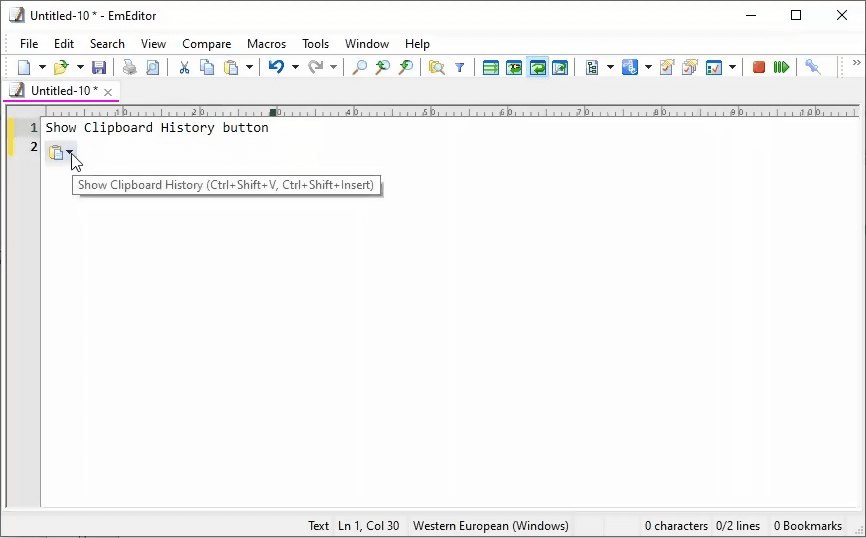Click the Copy icon in toolbar
866x538 pixels.
pos(207,67)
